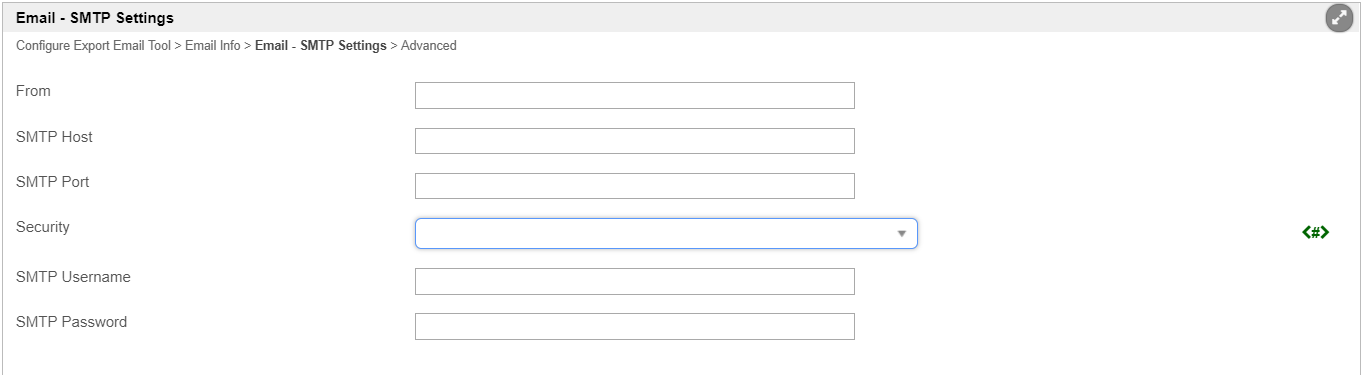Click the Security label text
1363x375 pixels.
tap(43, 227)
